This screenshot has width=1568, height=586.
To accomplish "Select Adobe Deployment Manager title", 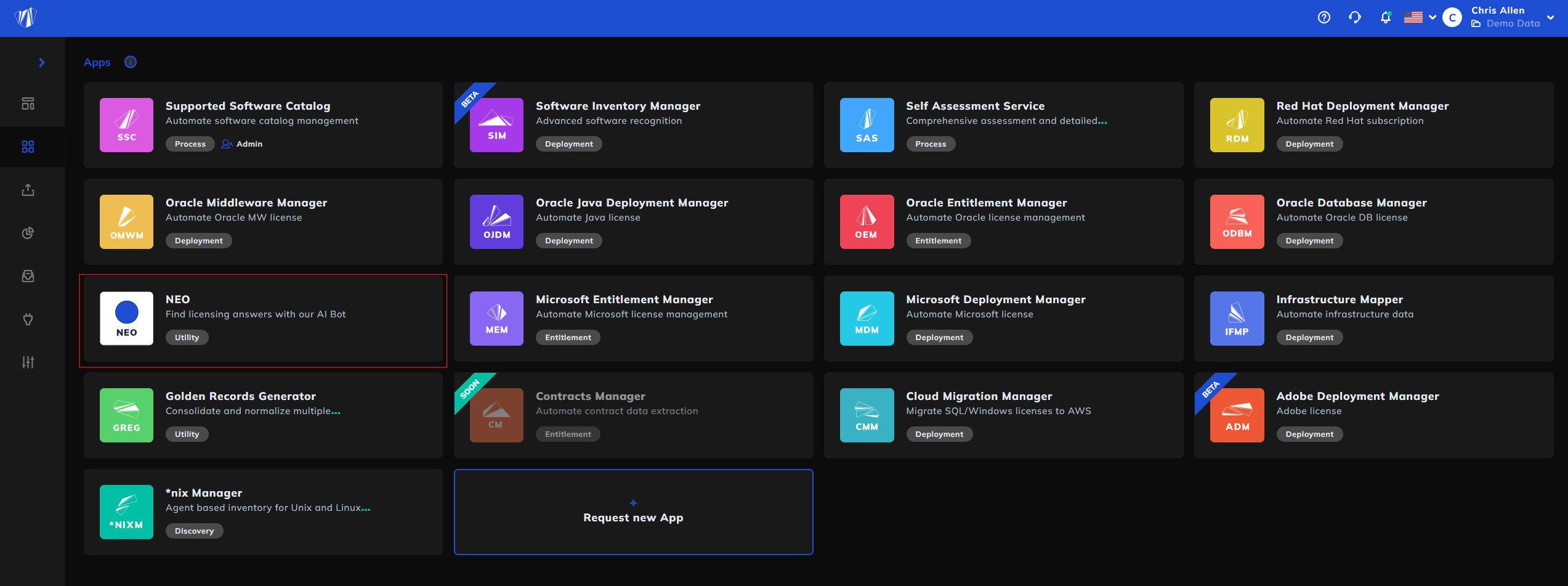I will pyautogui.click(x=1357, y=396).
